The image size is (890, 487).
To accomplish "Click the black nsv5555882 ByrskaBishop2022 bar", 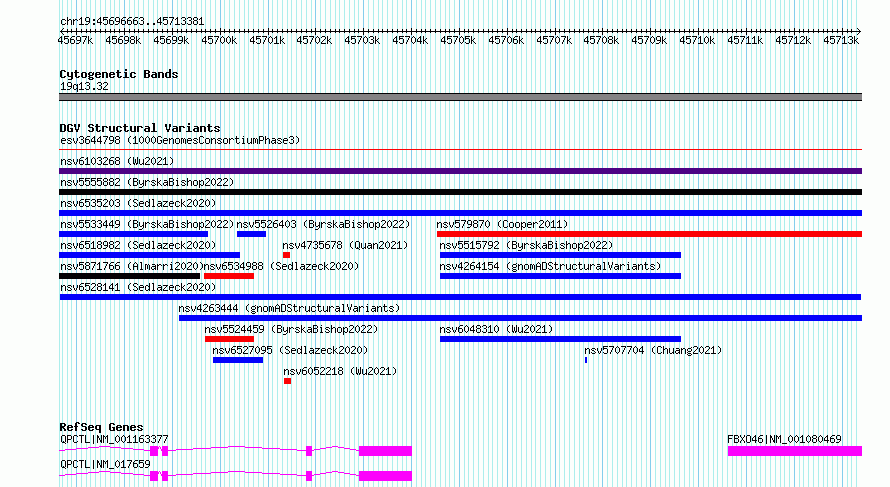I will [460, 192].
